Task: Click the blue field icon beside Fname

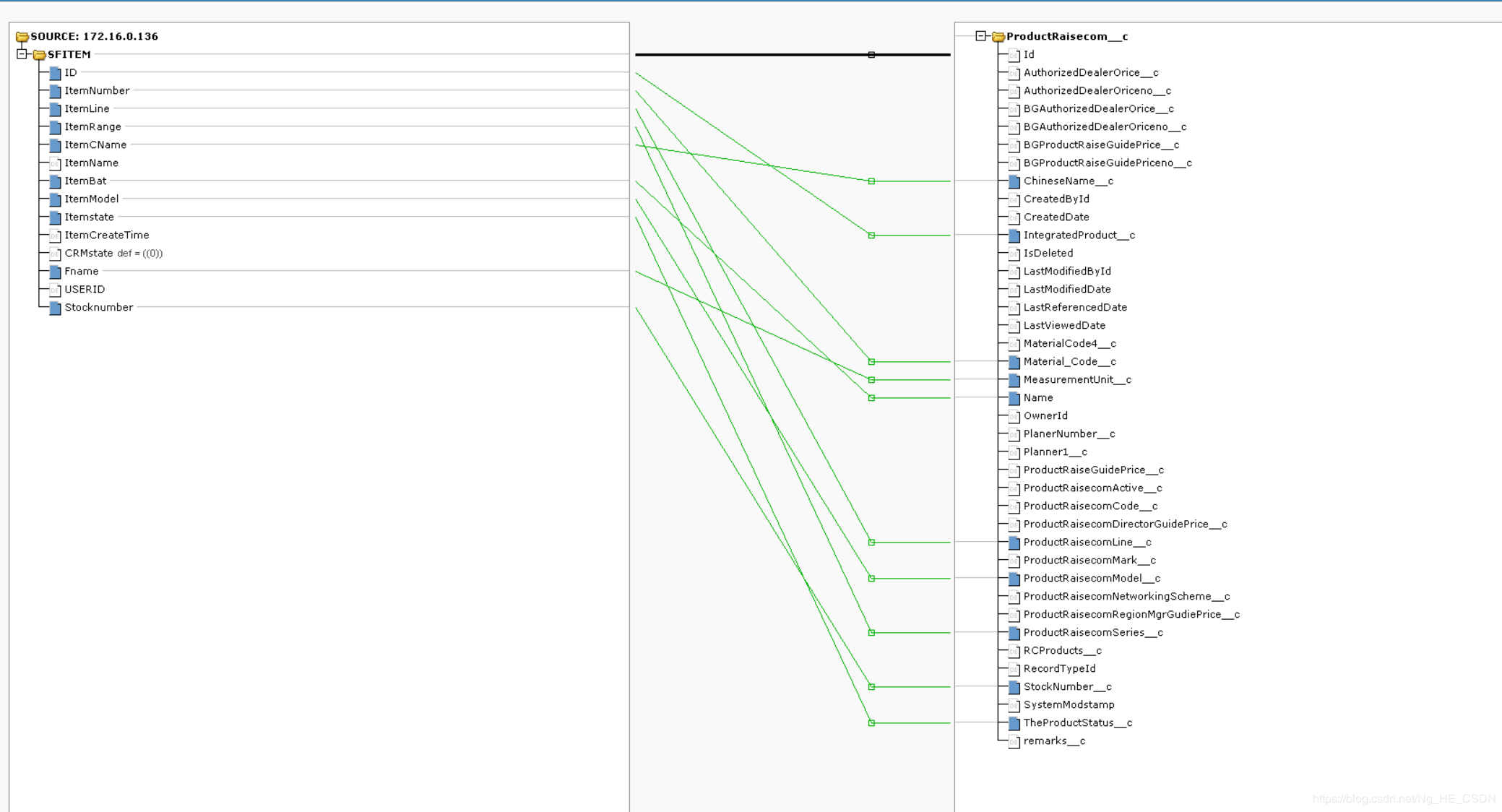Action: (55, 272)
